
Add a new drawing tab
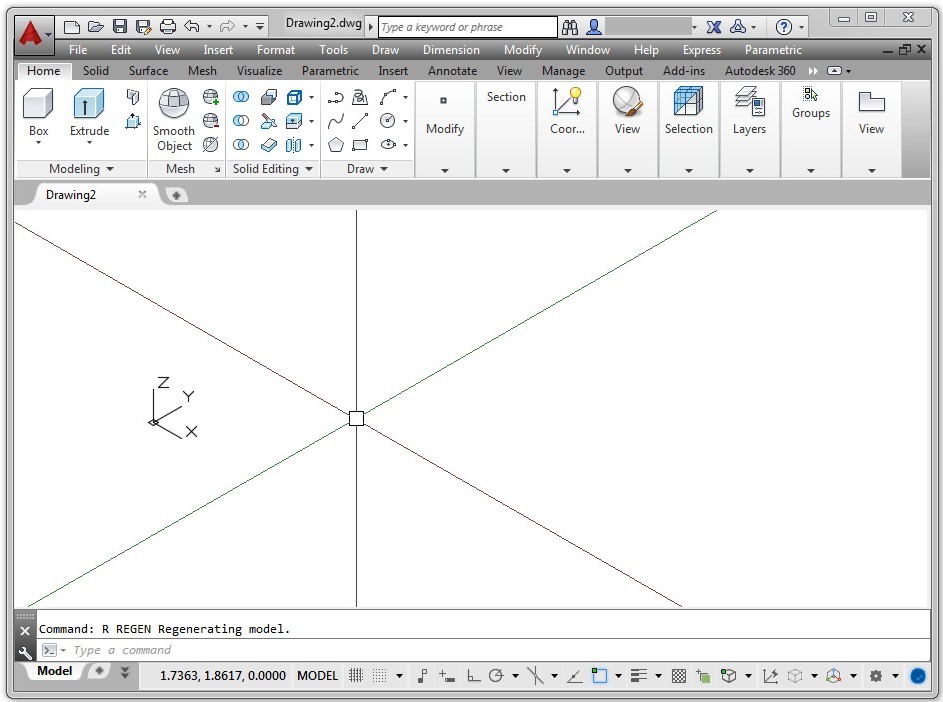pyautogui.click(x=176, y=195)
